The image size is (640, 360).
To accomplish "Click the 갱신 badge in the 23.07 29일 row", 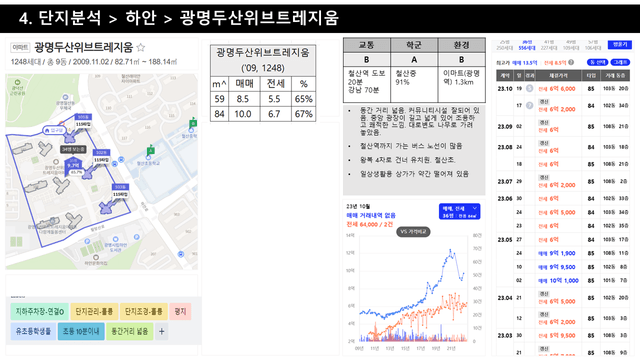I will pyautogui.click(x=544, y=178).
